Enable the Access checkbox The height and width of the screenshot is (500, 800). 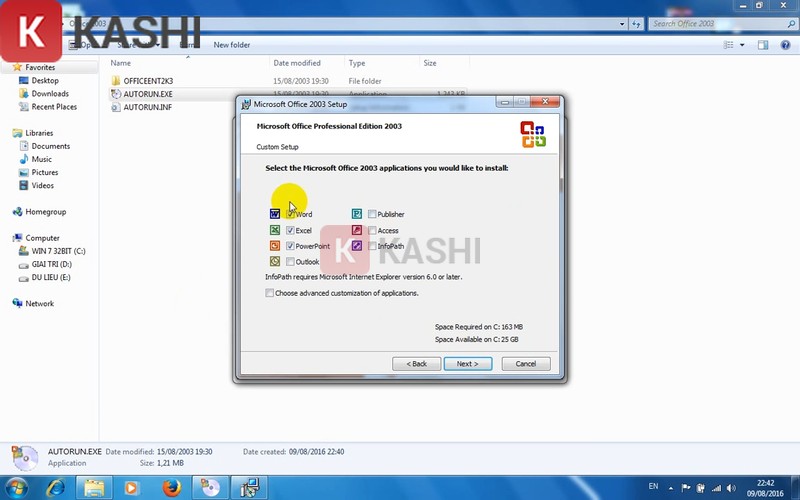pyautogui.click(x=372, y=230)
